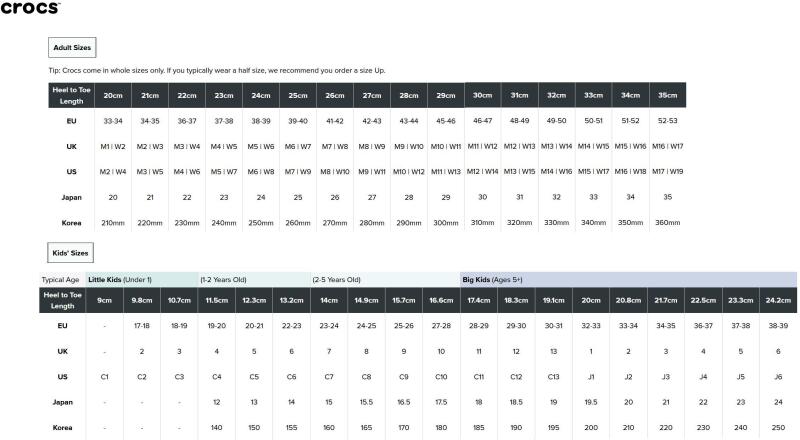Click the Korea row label in the kids table
The image size is (800, 440).
coord(62,428)
